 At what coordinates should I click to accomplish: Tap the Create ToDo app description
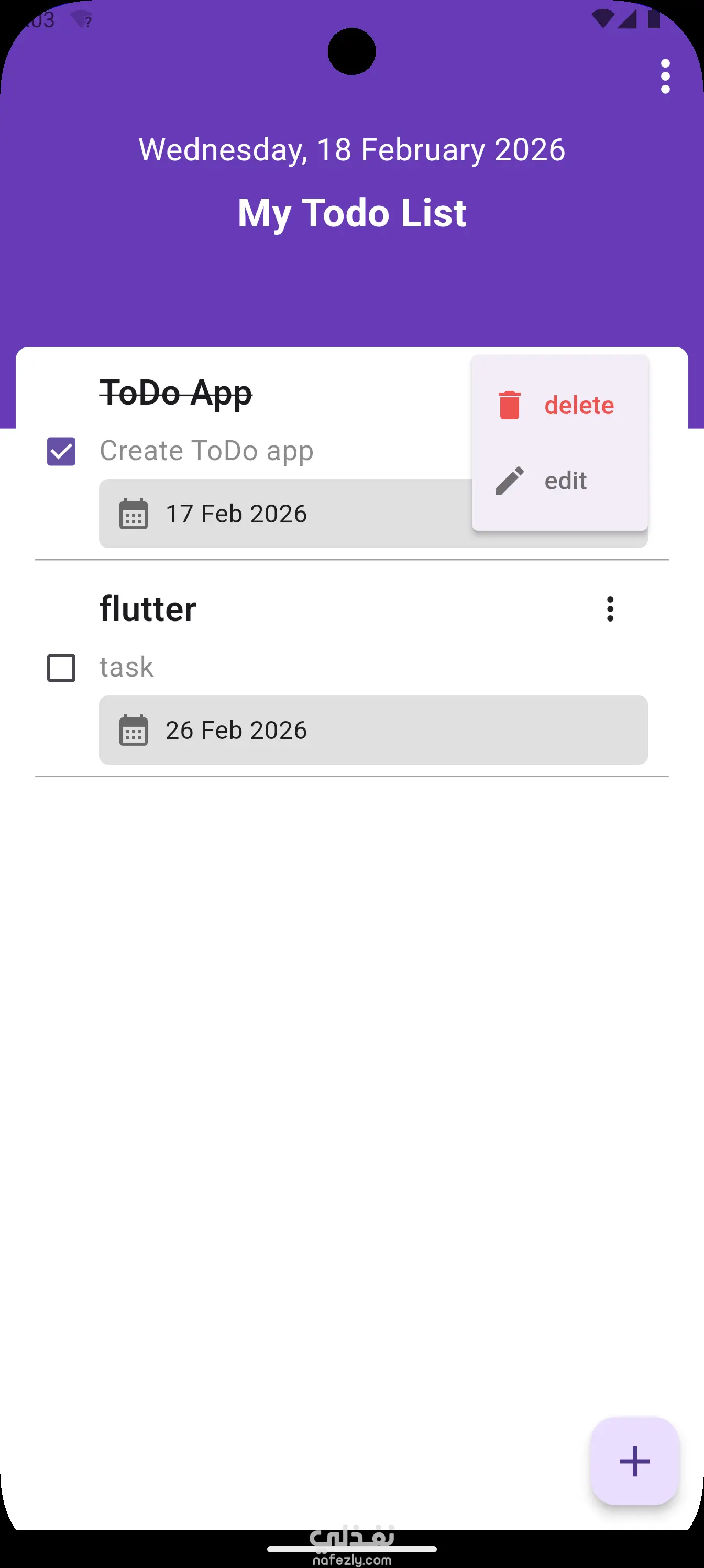206,451
